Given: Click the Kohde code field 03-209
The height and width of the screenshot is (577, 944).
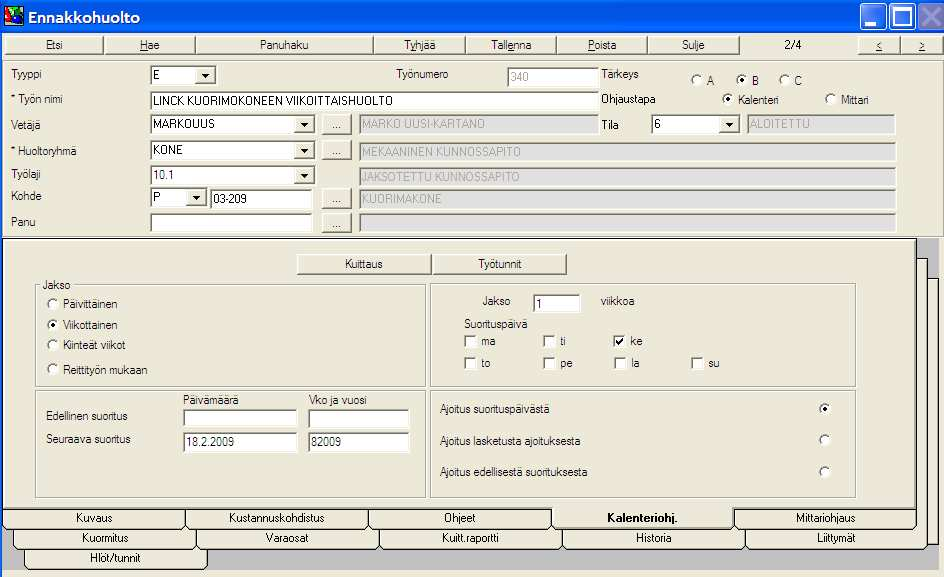Looking at the screenshot, I should click(x=261, y=199).
